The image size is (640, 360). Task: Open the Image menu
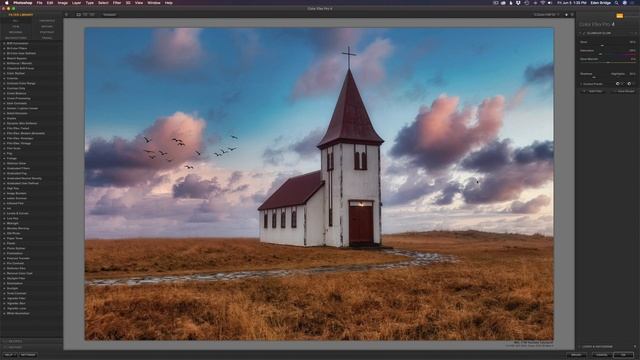[62, 3]
